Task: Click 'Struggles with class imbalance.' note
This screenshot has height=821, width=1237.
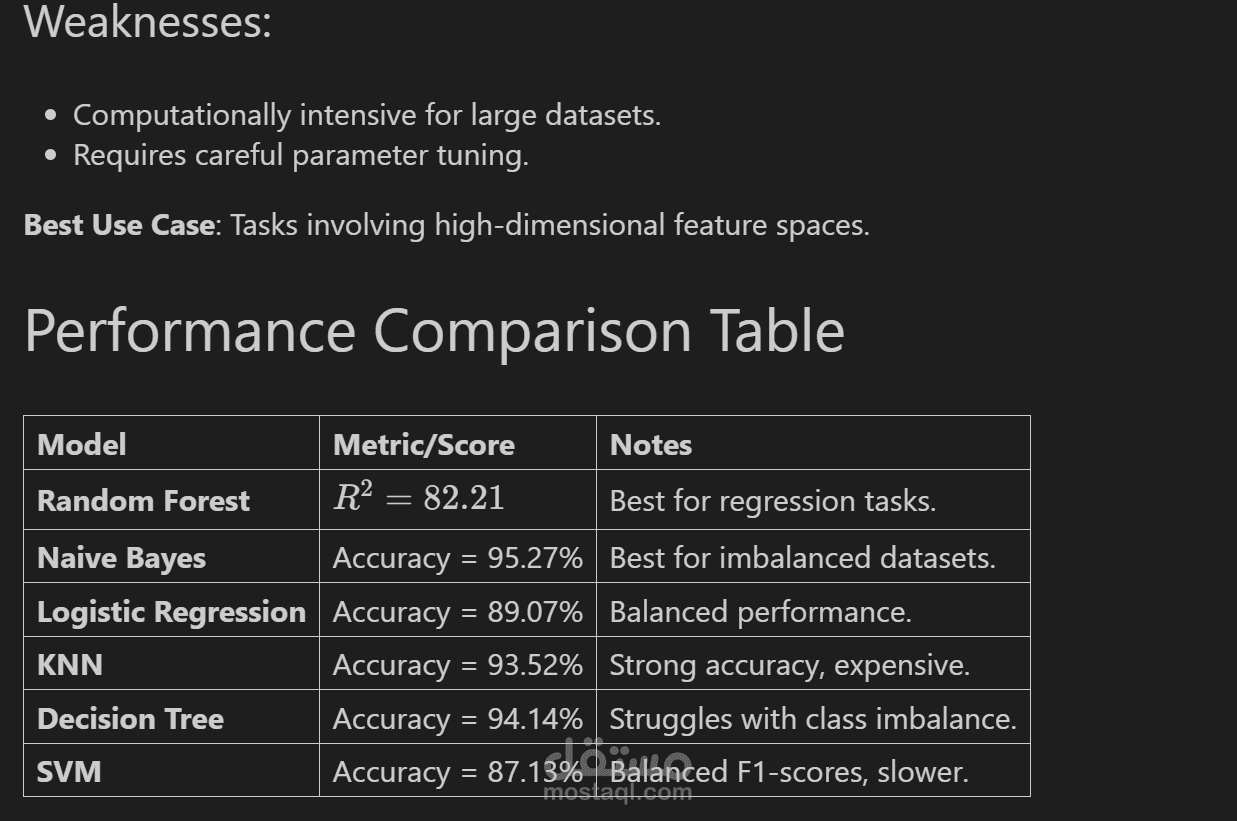Action: (812, 719)
